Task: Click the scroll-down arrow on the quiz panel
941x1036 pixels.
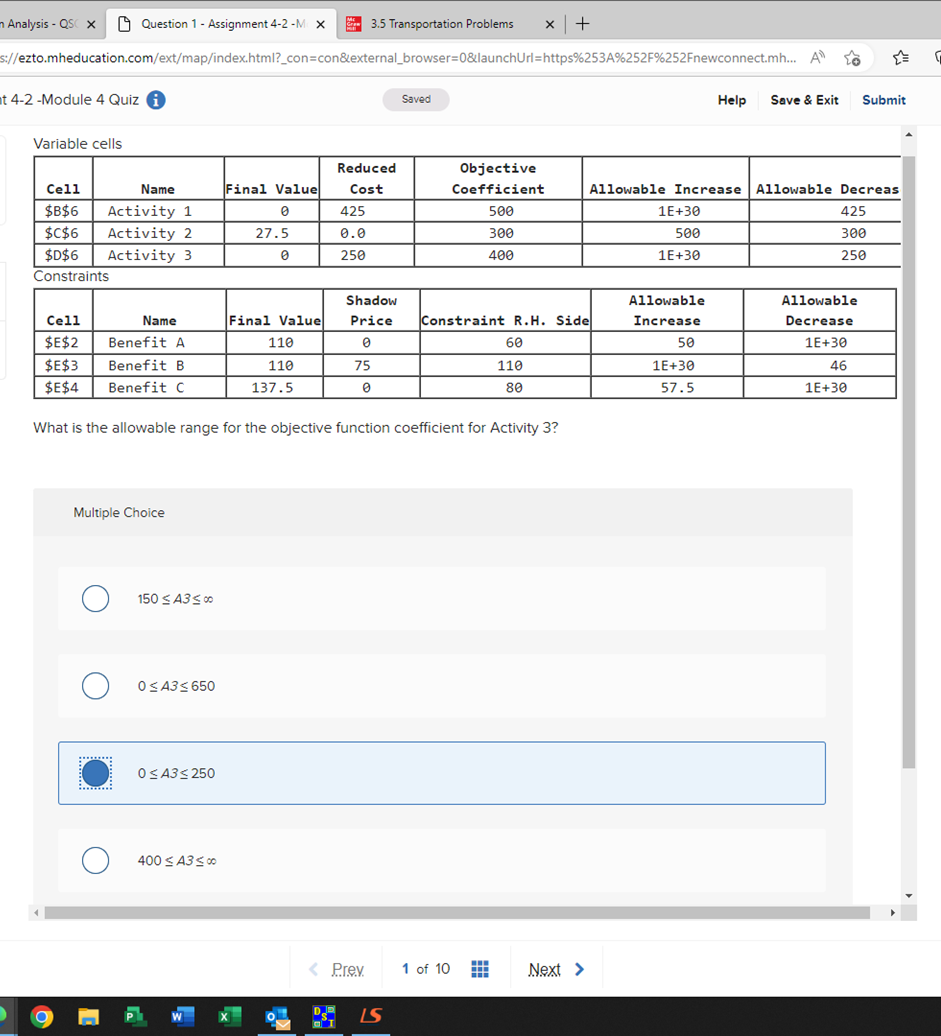Action: click(x=908, y=894)
